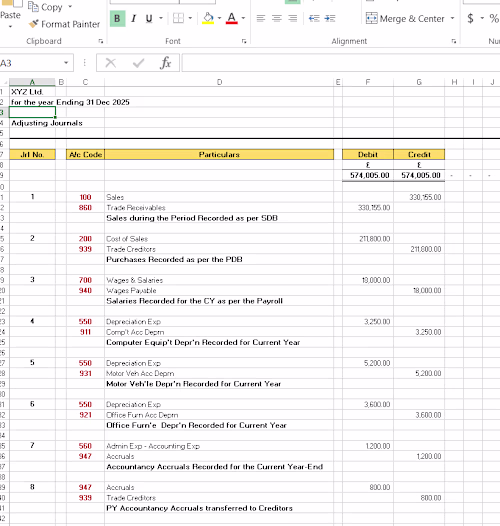Select PY Accountancy Accruals narration cell

pos(219,508)
